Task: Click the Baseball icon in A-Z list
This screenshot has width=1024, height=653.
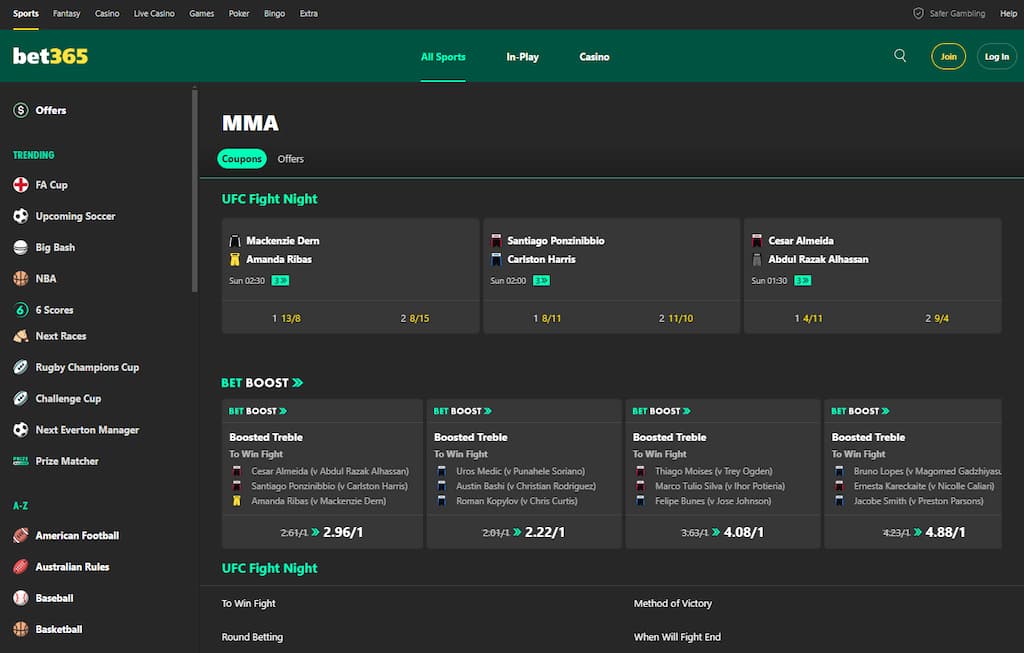Action: [21, 598]
